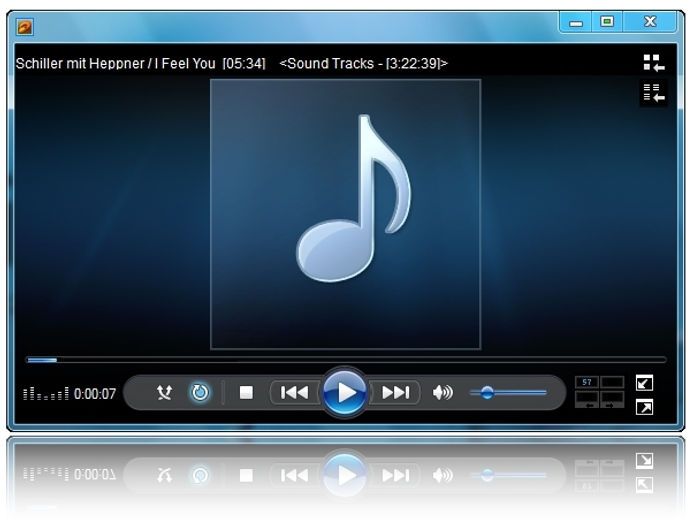Click the elapsed time 0:00:07
The height and width of the screenshot is (518, 690).
point(95,393)
